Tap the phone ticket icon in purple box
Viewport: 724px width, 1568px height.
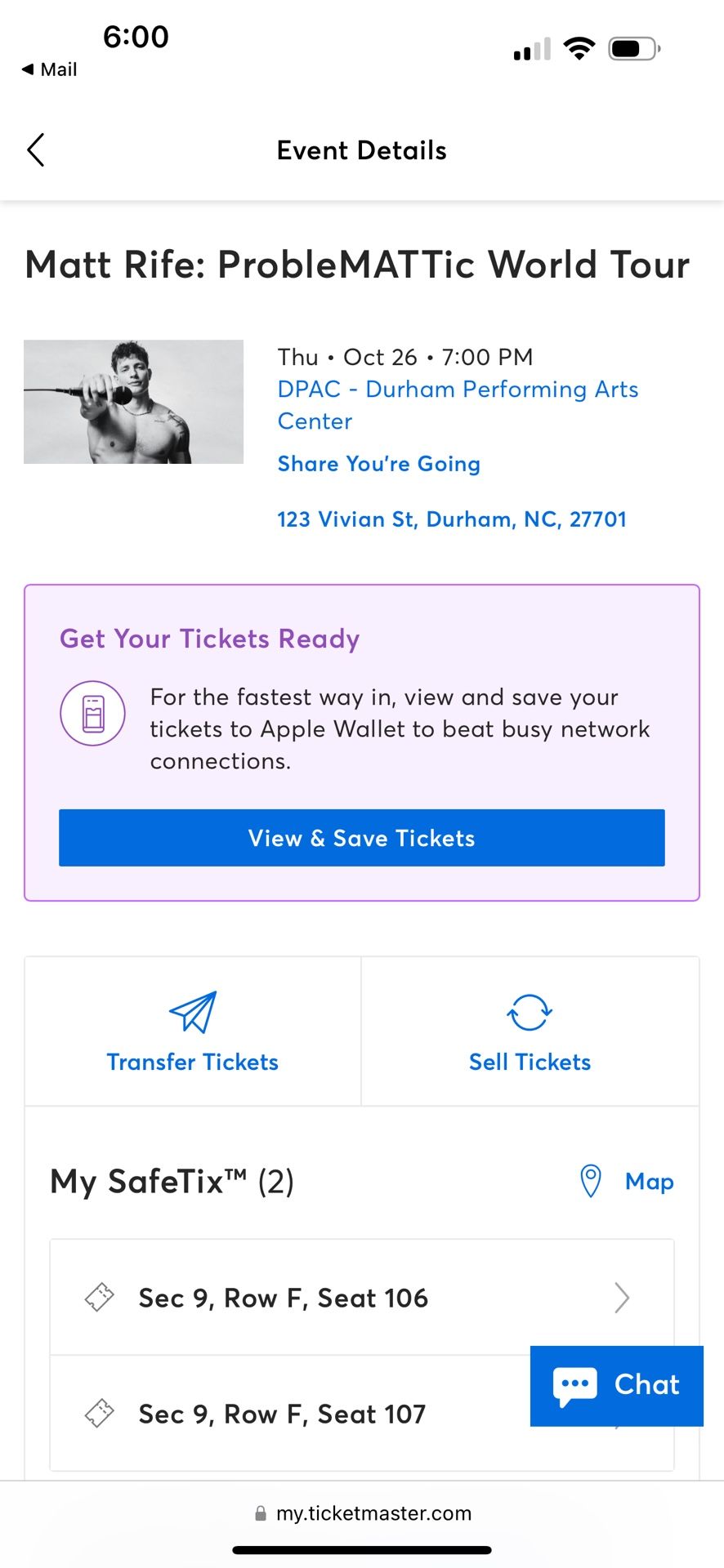92,714
